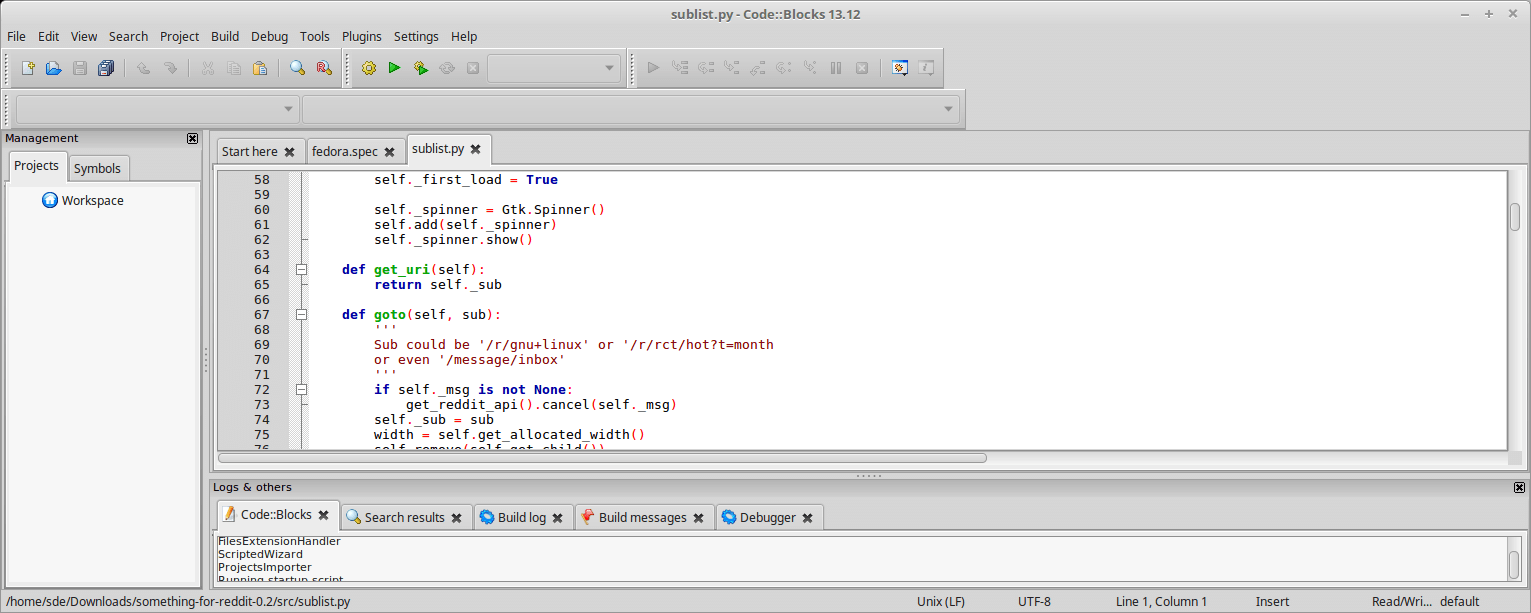Open the build target dropdown

[607, 67]
